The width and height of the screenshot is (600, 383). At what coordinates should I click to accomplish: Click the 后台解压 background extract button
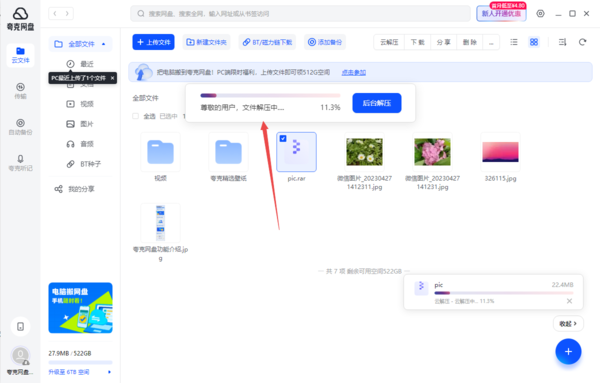(377, 103)
